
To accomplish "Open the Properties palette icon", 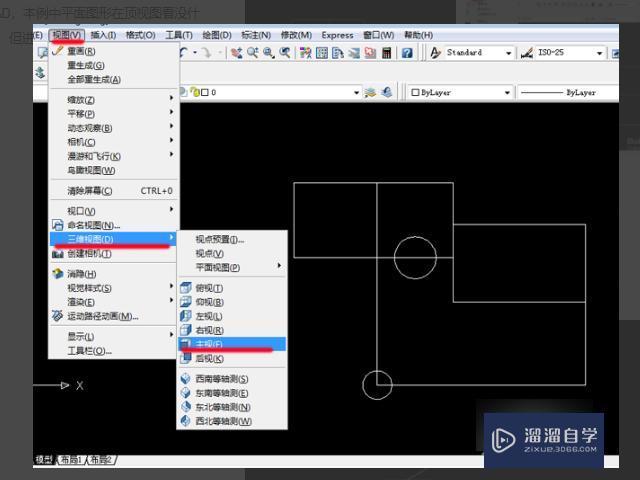I will (x=305, y=53).
